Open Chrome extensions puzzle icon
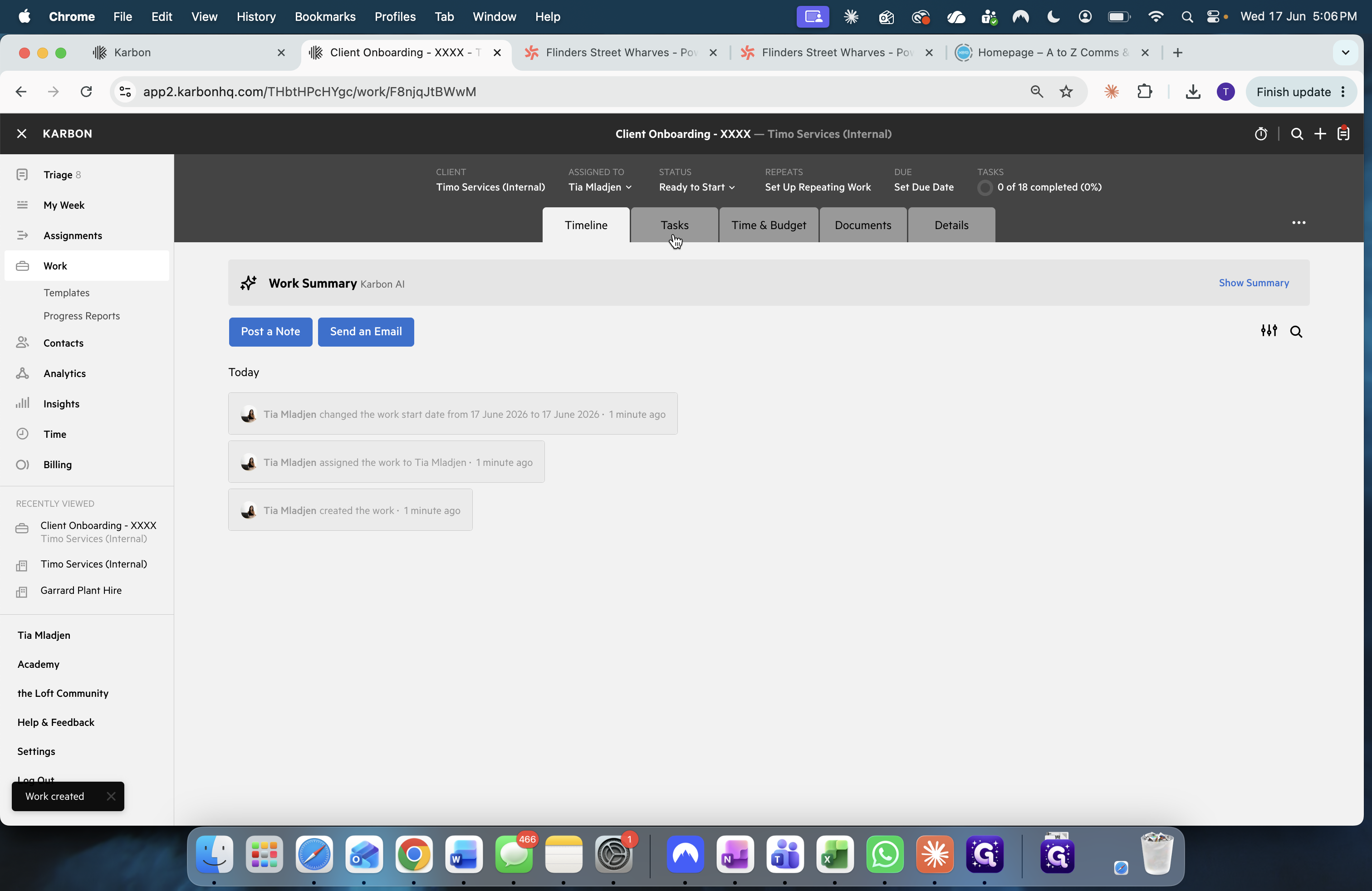1372x891 pixels. (x=1145, y=92)
